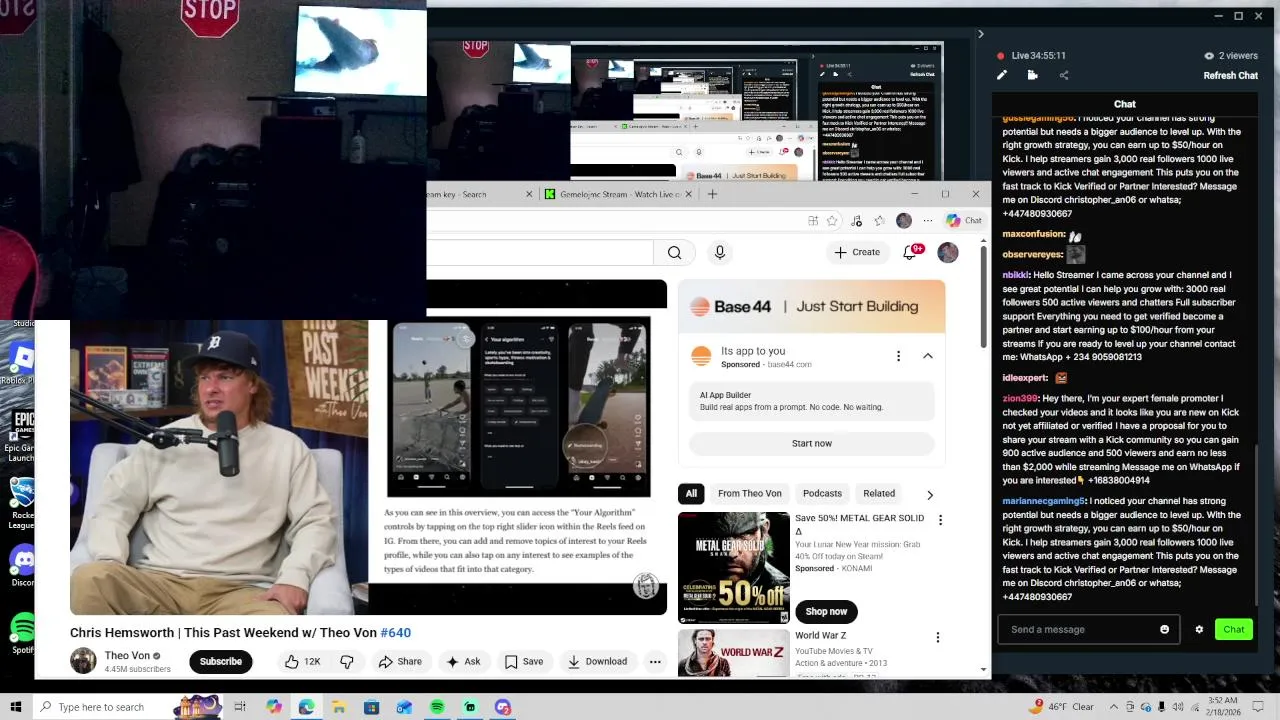Open the YouTube account avatar menu
Image resolution: width=1280 pixels, height=720 pixels.
pos(948,252)
